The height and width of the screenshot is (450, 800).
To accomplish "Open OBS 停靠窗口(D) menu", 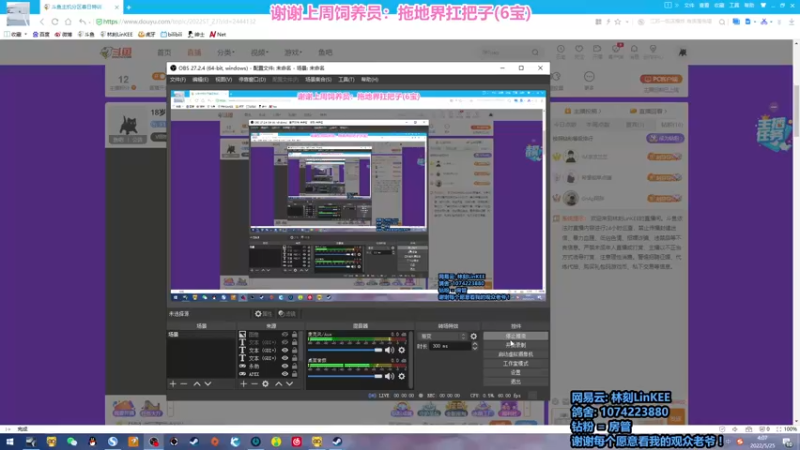I will [252, 80].
